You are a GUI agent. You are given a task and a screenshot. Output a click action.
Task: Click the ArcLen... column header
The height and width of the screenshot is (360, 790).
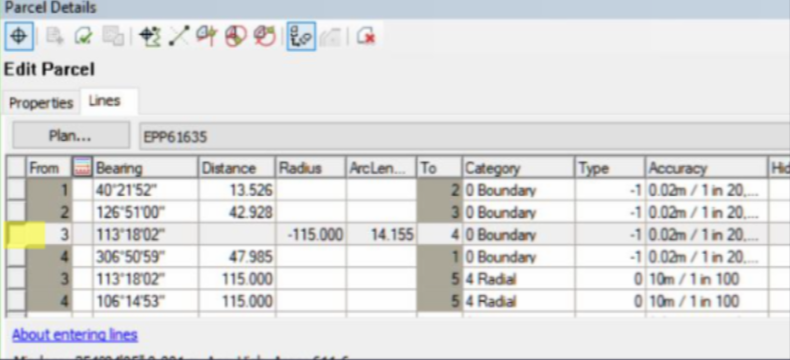coord(381,168)
